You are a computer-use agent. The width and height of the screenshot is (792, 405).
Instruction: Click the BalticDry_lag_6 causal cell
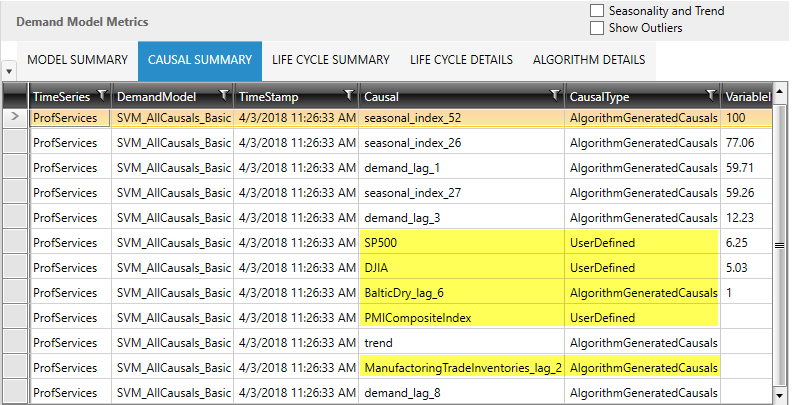[x=461, y=293]
